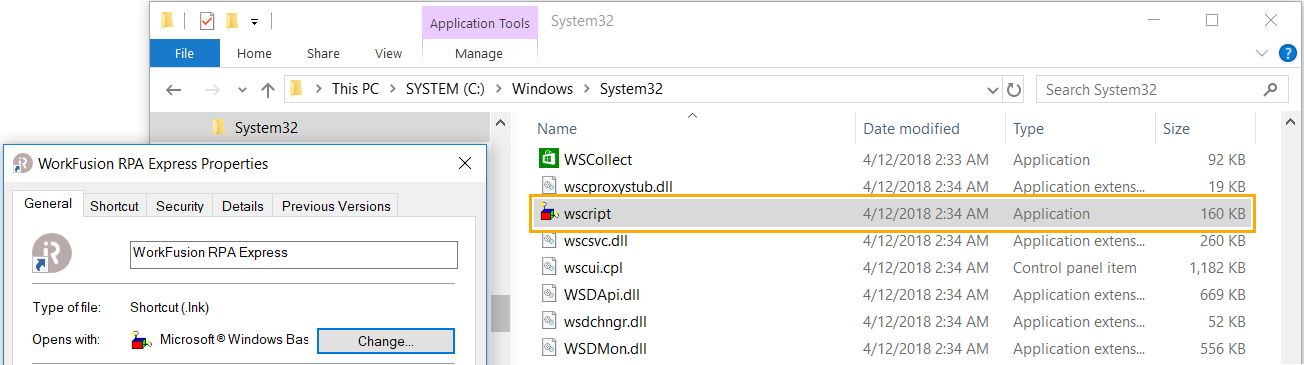Click the WorkFusion title bar logo icon

pos(24,163)
